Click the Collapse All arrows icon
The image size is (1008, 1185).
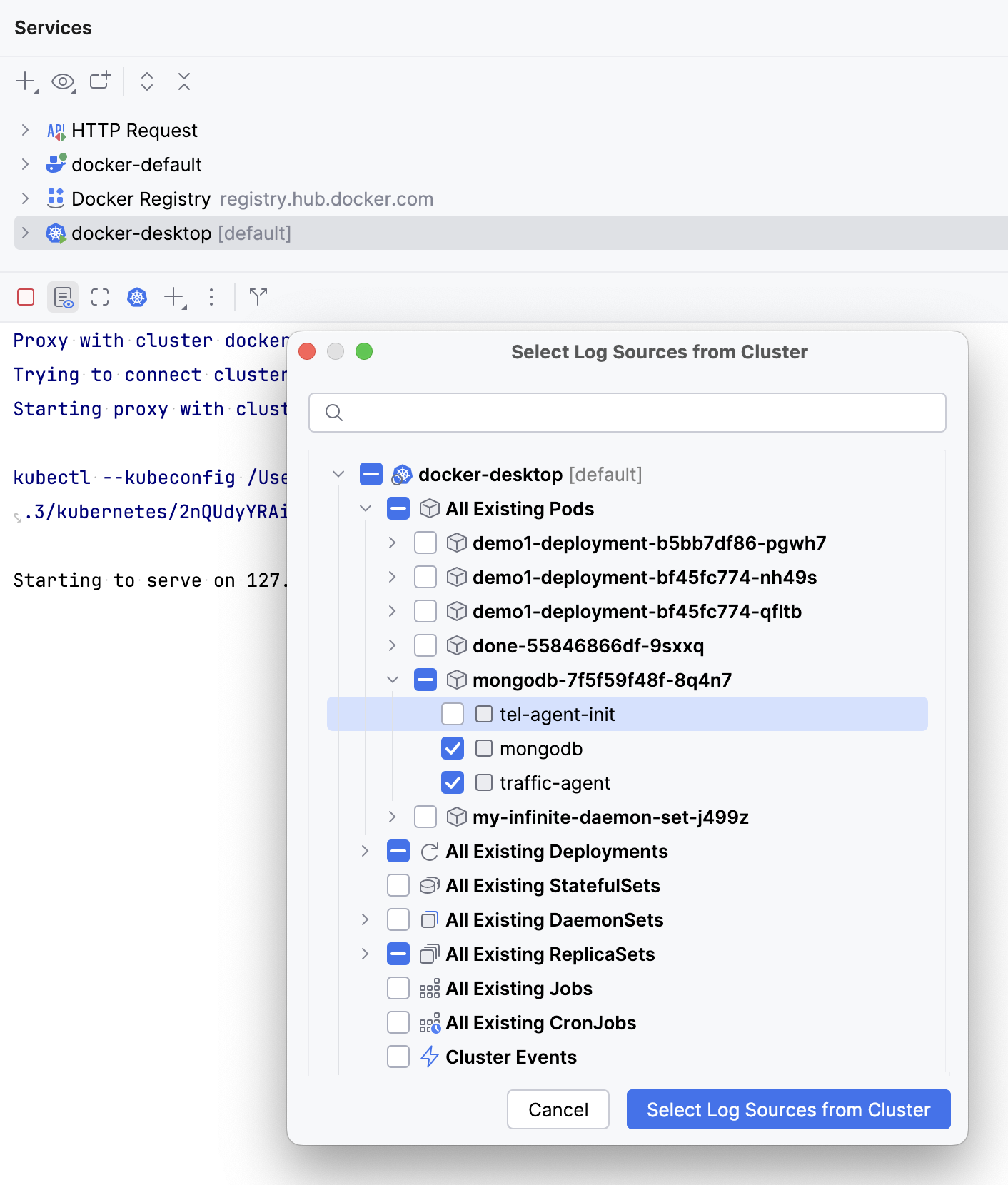[184, 81]
